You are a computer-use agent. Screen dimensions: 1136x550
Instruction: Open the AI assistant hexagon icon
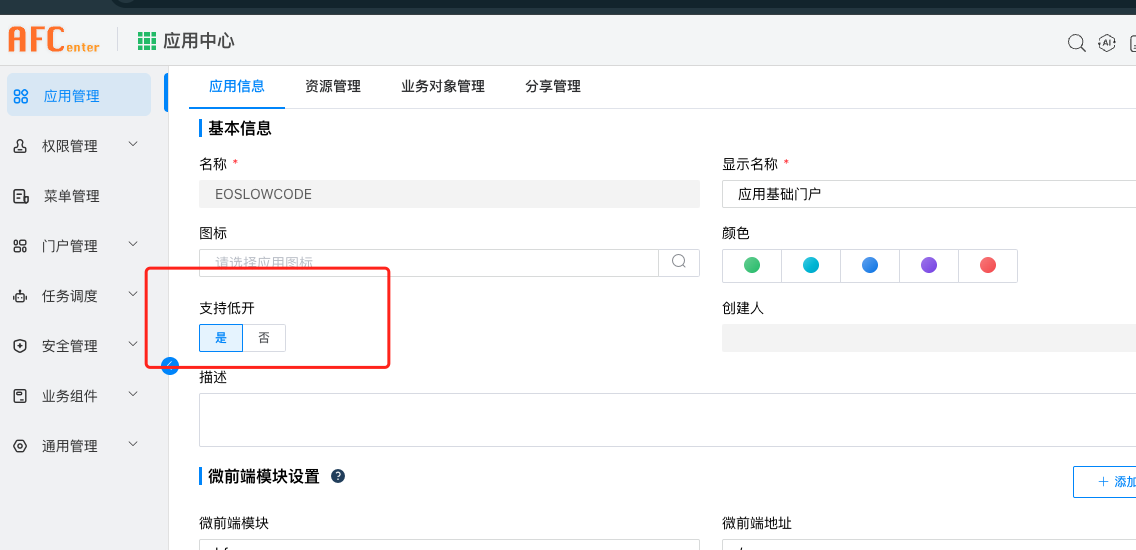point(1106,43)
